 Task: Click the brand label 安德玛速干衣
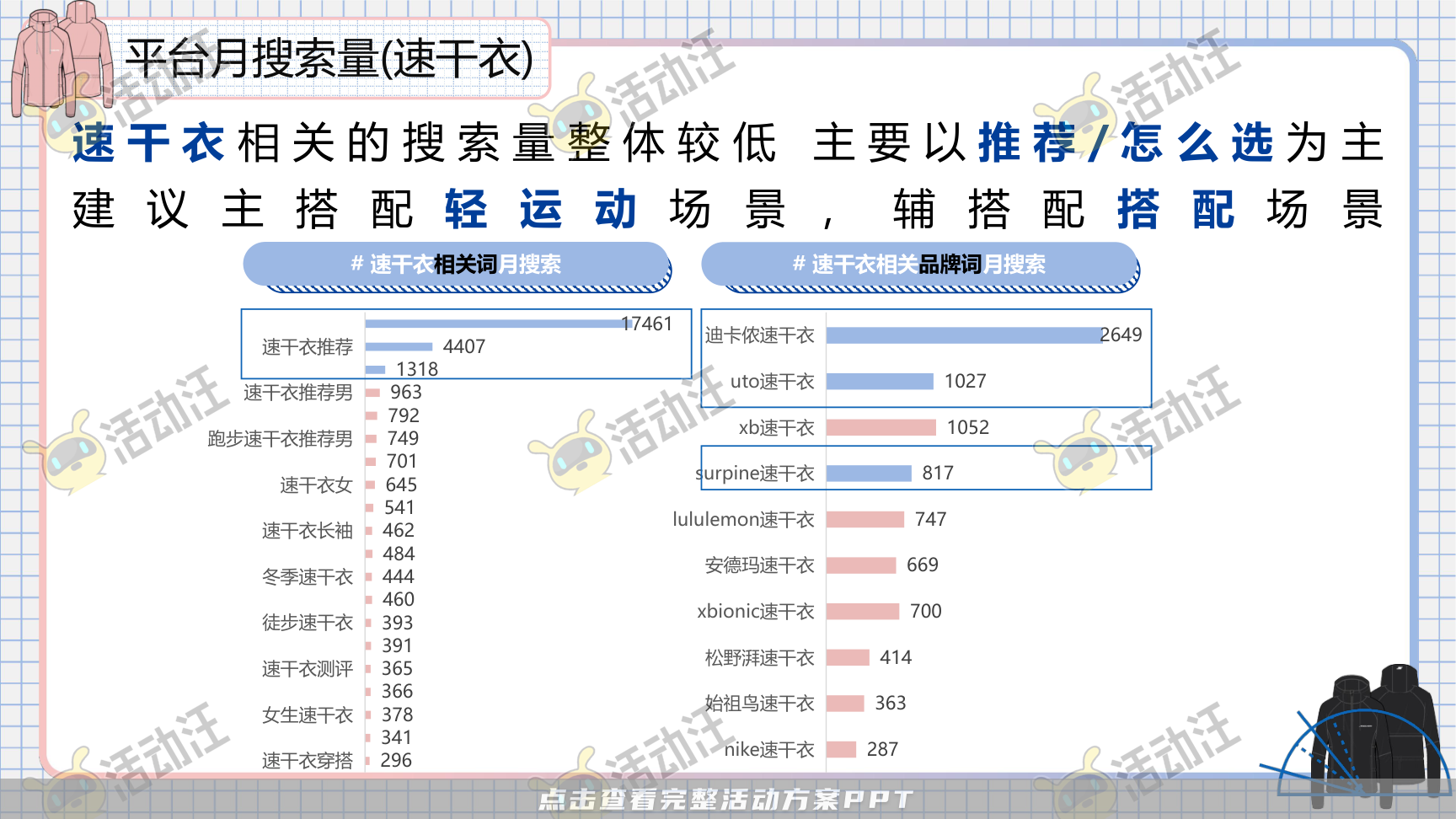tap(759, 565)
